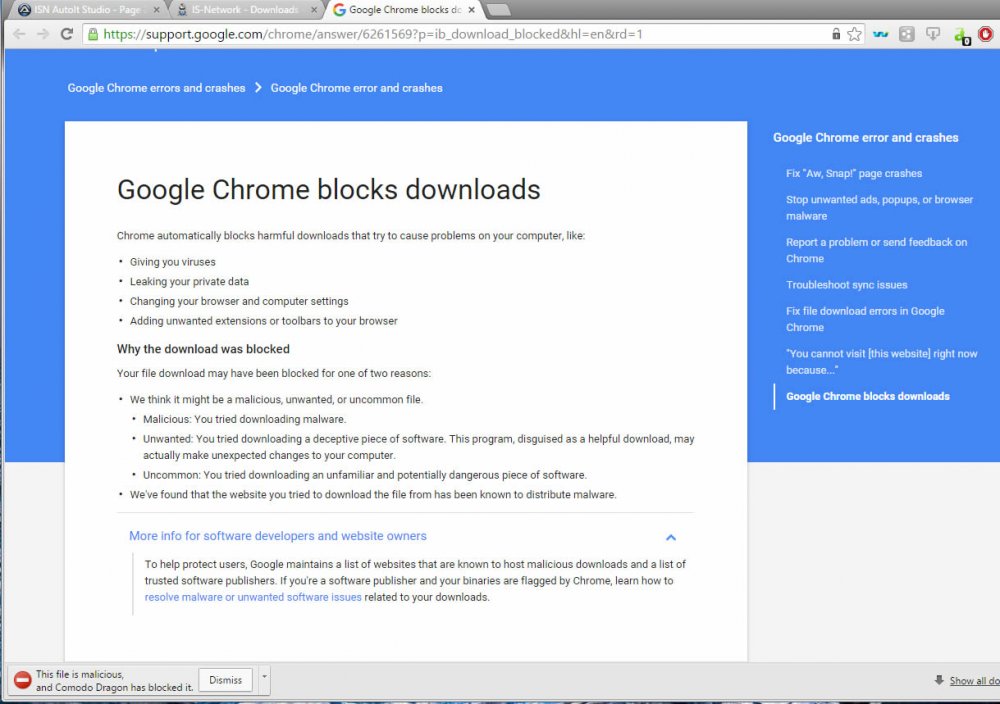
Task: Open "You cannot visit [this website]" link
Action: (881, 362)
